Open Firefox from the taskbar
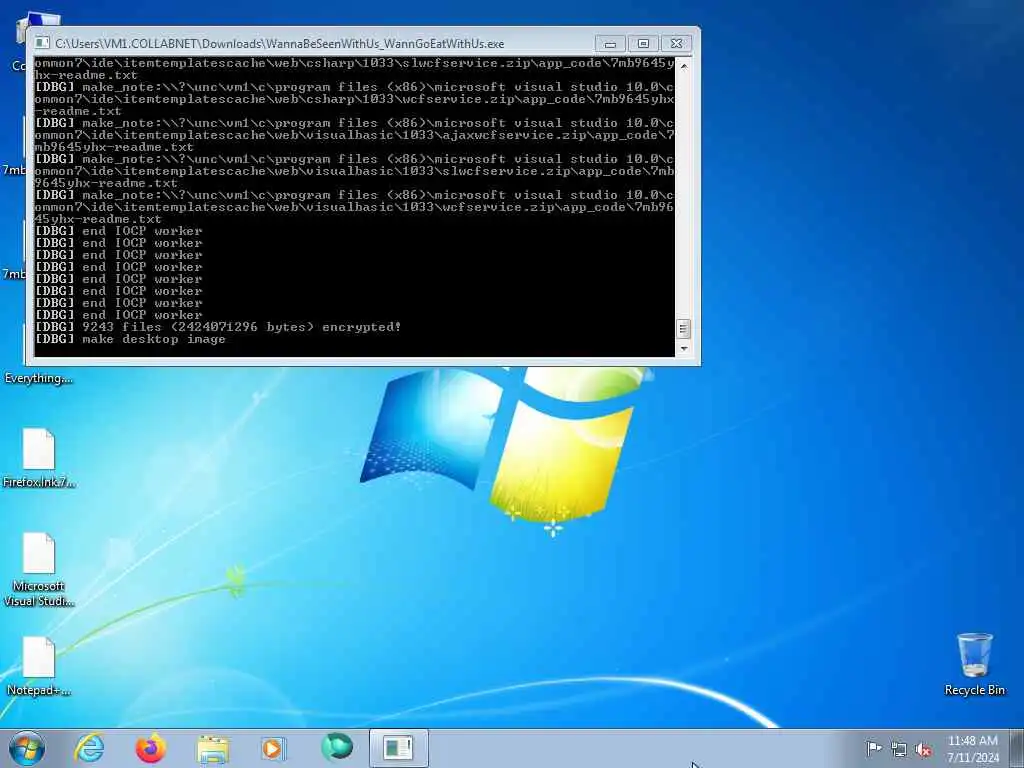This screenshot has width=1024, height=768. point(150,748)
